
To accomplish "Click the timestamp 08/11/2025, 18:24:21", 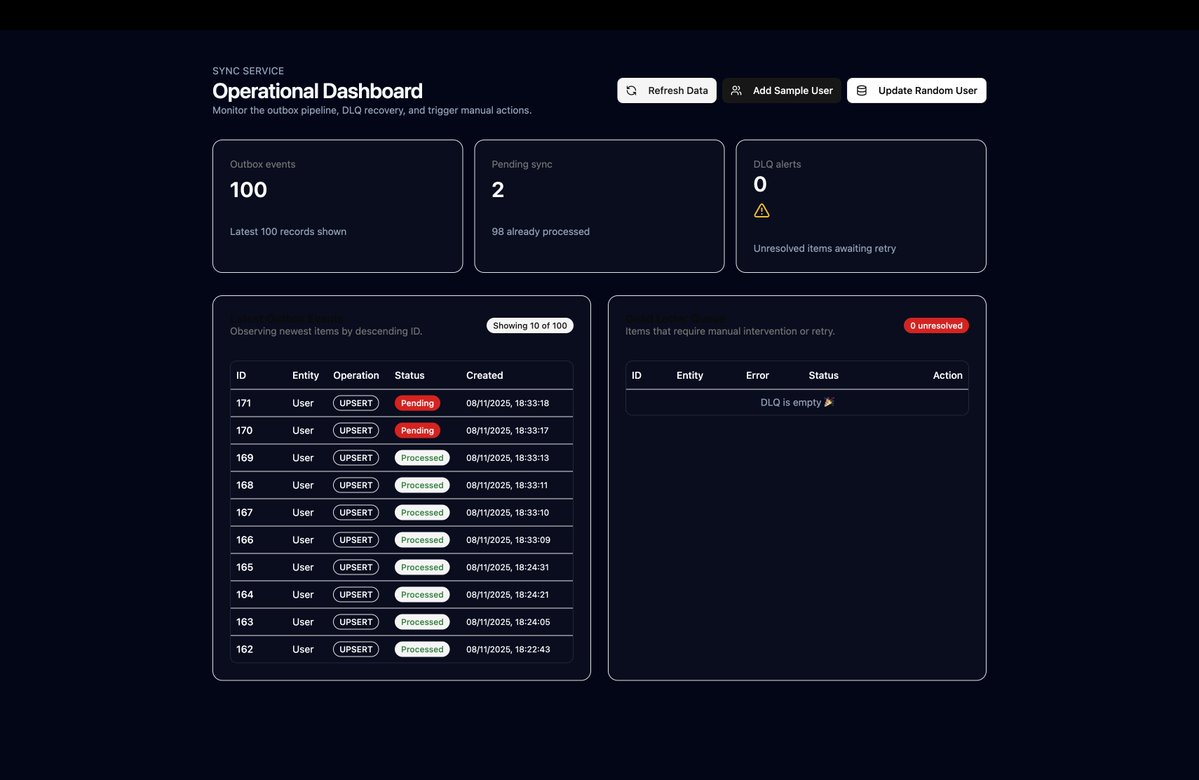I will coord(508,594).
